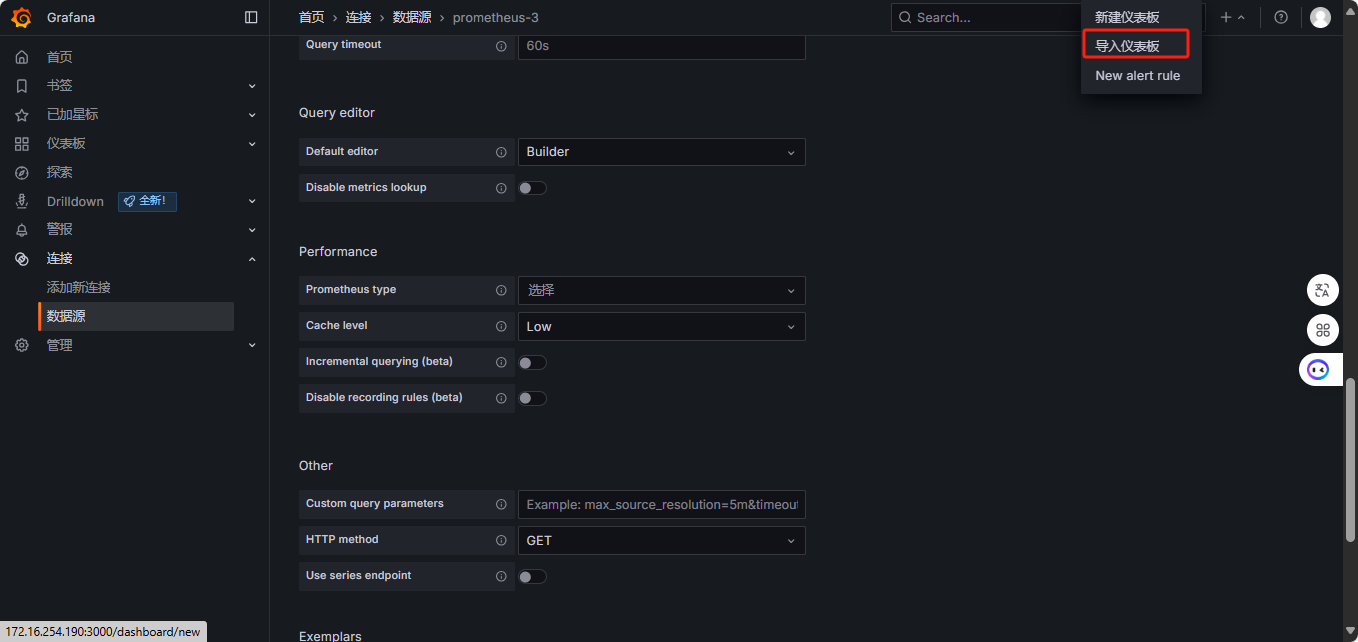Show info for Disable metrics lookup
The width and height of the screenshot is (1358, 642).
501,188
